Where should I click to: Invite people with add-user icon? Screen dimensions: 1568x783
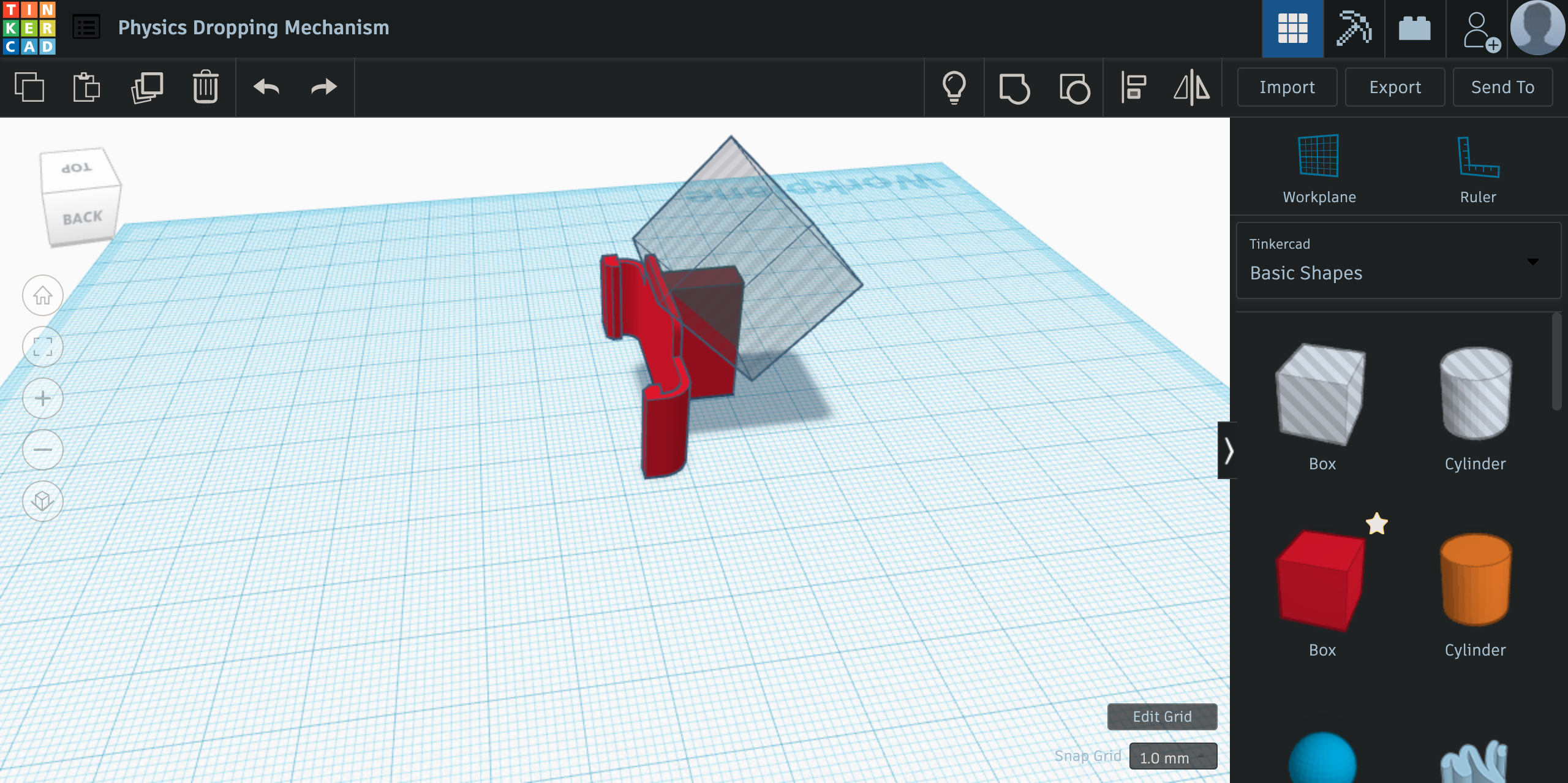1481,31
